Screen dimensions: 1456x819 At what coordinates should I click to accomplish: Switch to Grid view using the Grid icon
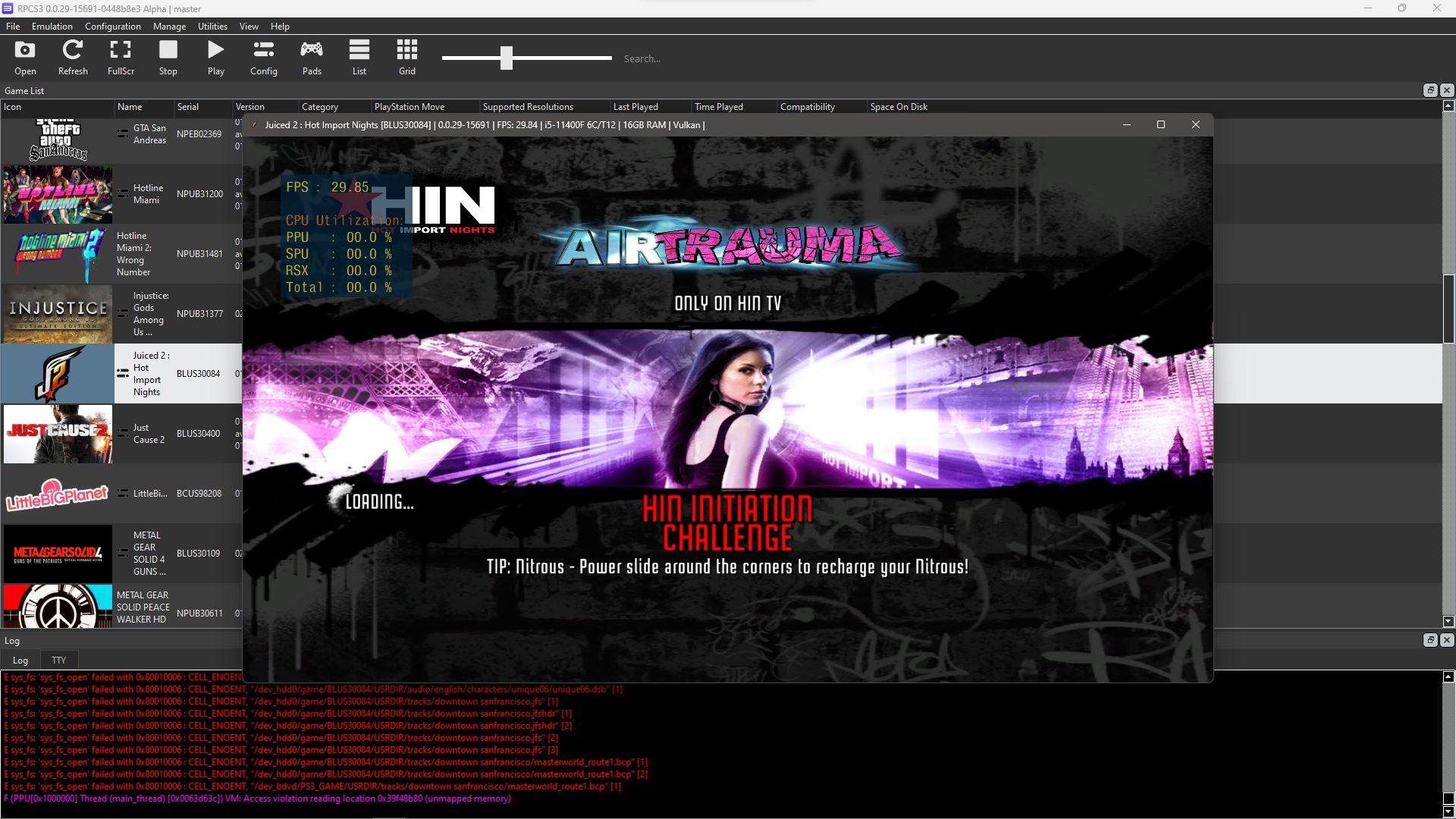[406, 57]
